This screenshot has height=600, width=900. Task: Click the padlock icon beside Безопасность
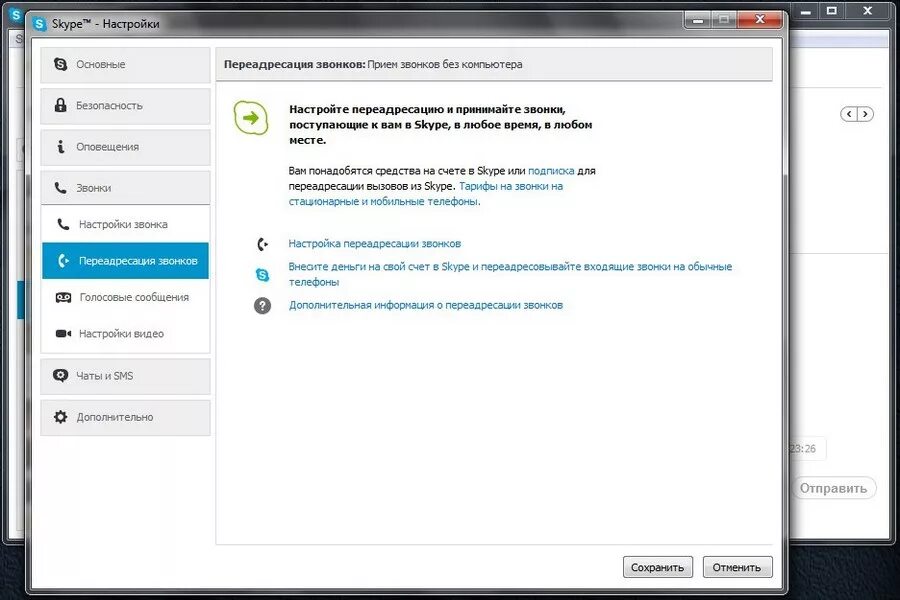coord(60,105)
